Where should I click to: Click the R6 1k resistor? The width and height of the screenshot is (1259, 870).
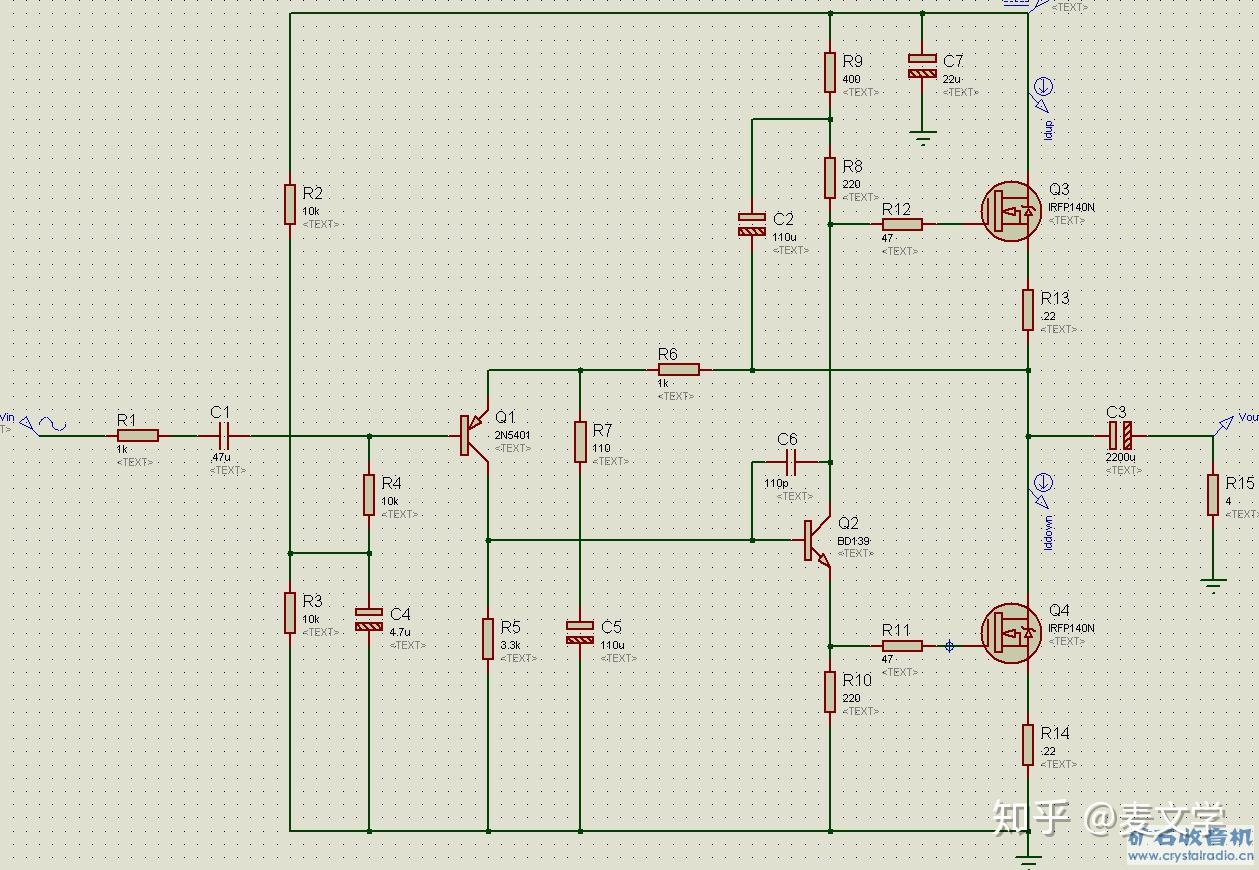tap(679, 369)
